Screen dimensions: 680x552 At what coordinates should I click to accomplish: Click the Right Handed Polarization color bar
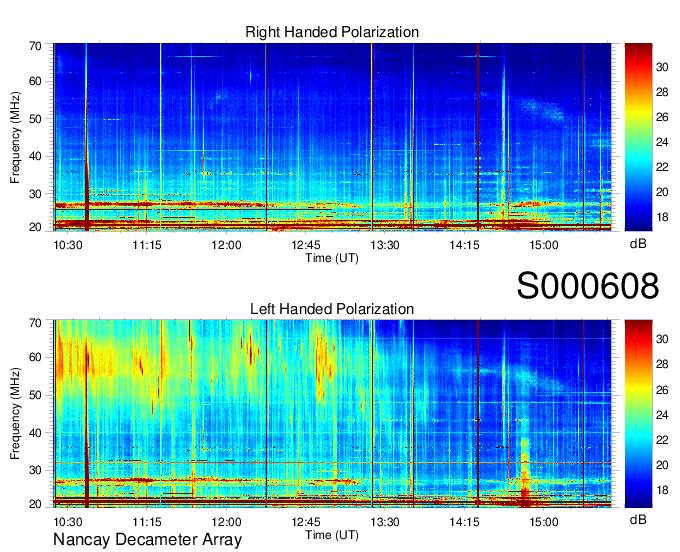[x=638, y=137]
